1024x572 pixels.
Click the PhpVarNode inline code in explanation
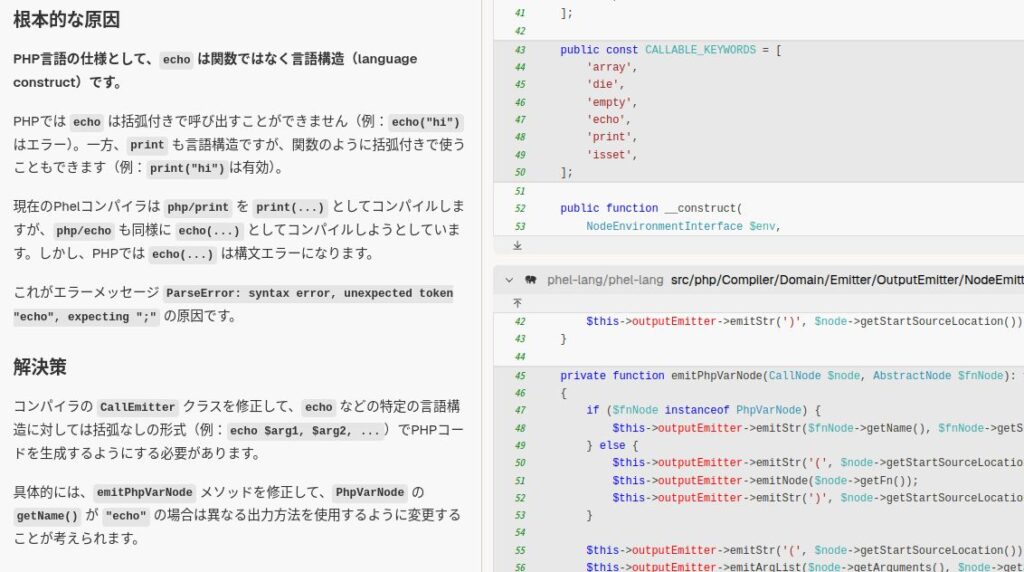[x=370, y=493]
